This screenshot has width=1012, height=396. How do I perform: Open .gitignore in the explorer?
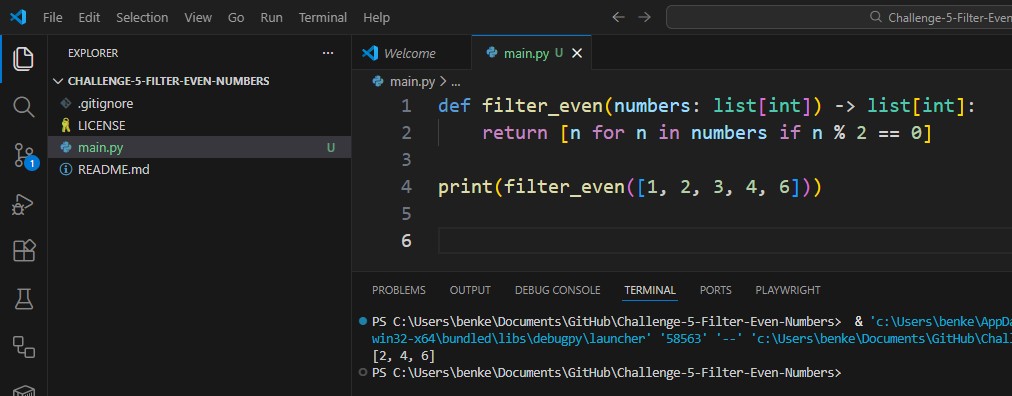coord(199,103)
